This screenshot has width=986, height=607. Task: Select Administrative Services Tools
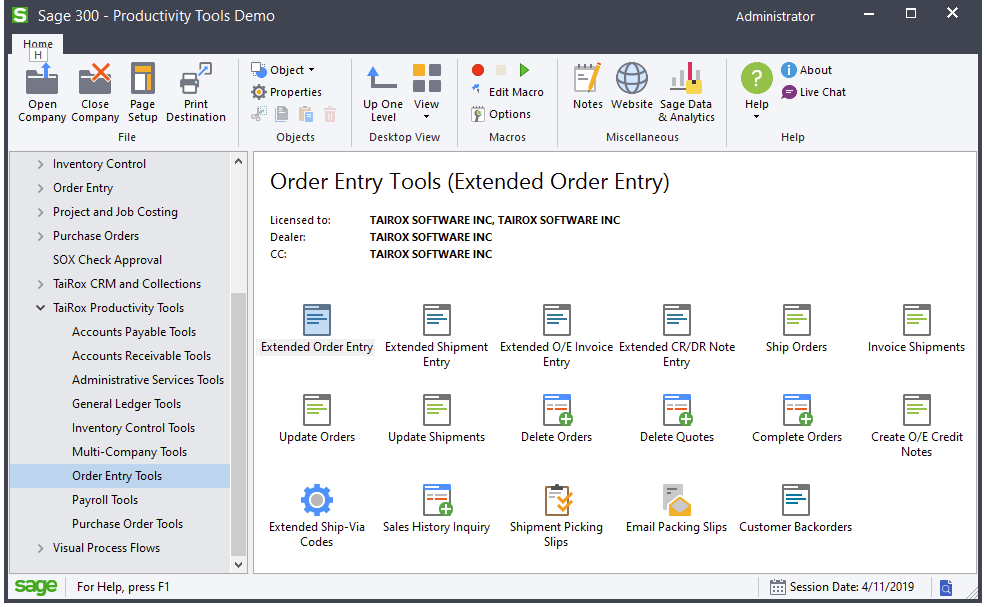pos(148,379)
